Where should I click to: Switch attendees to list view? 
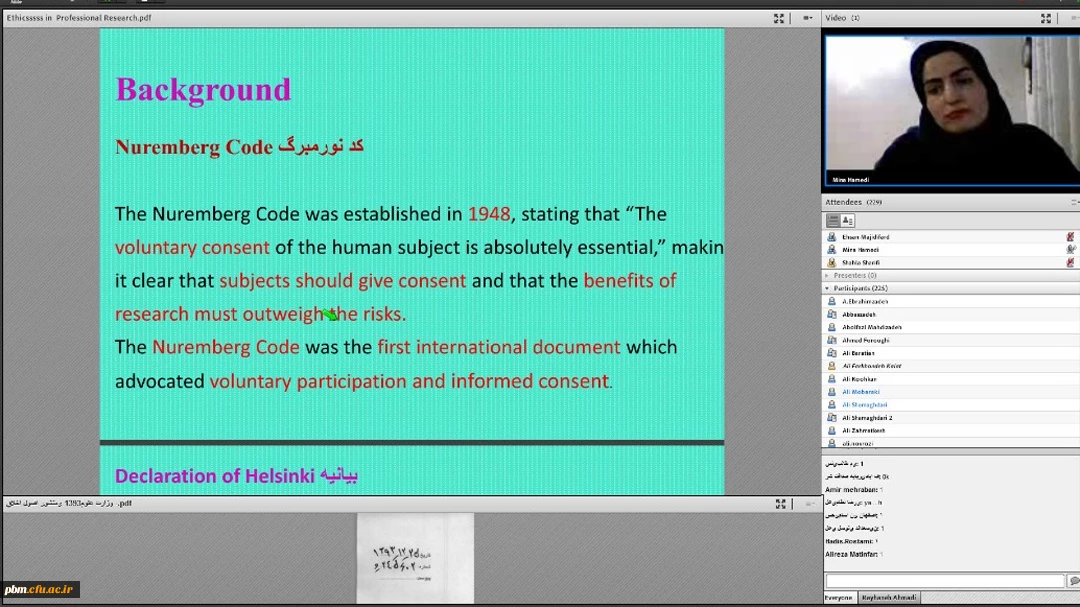pyautogui.click(x=832, y=220)
